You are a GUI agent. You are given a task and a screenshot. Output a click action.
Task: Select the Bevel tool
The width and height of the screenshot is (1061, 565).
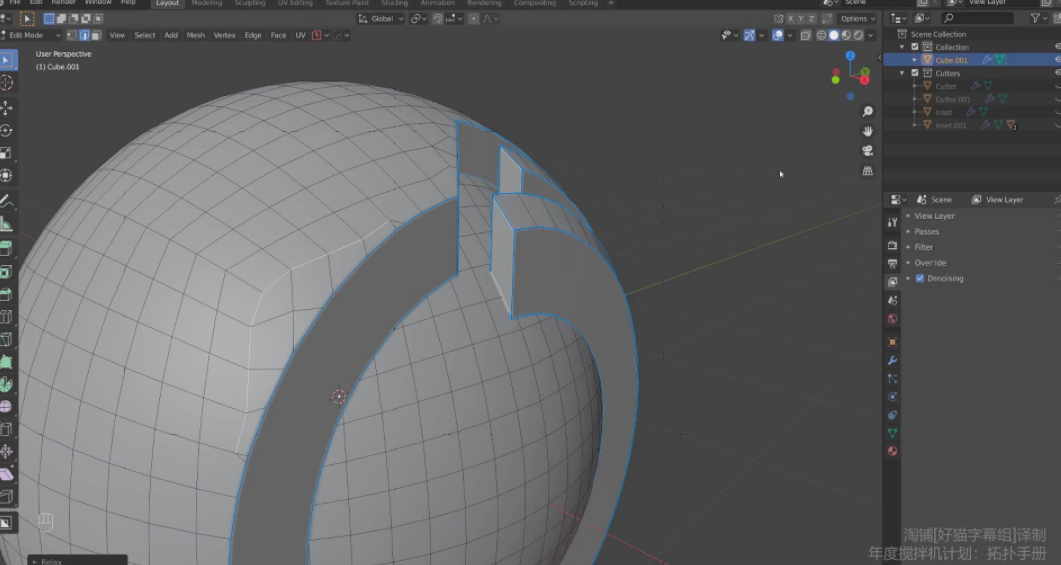click(7, 294)
